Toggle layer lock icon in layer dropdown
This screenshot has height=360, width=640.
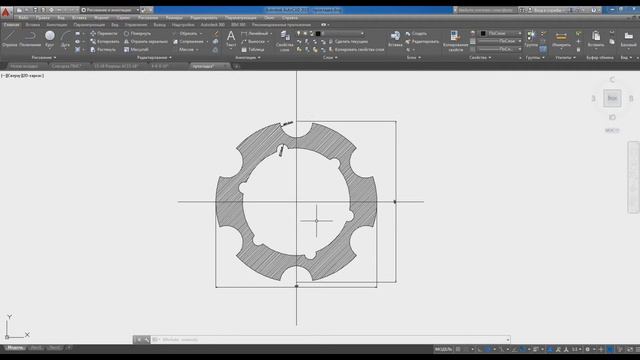click(x=311, y=33)
